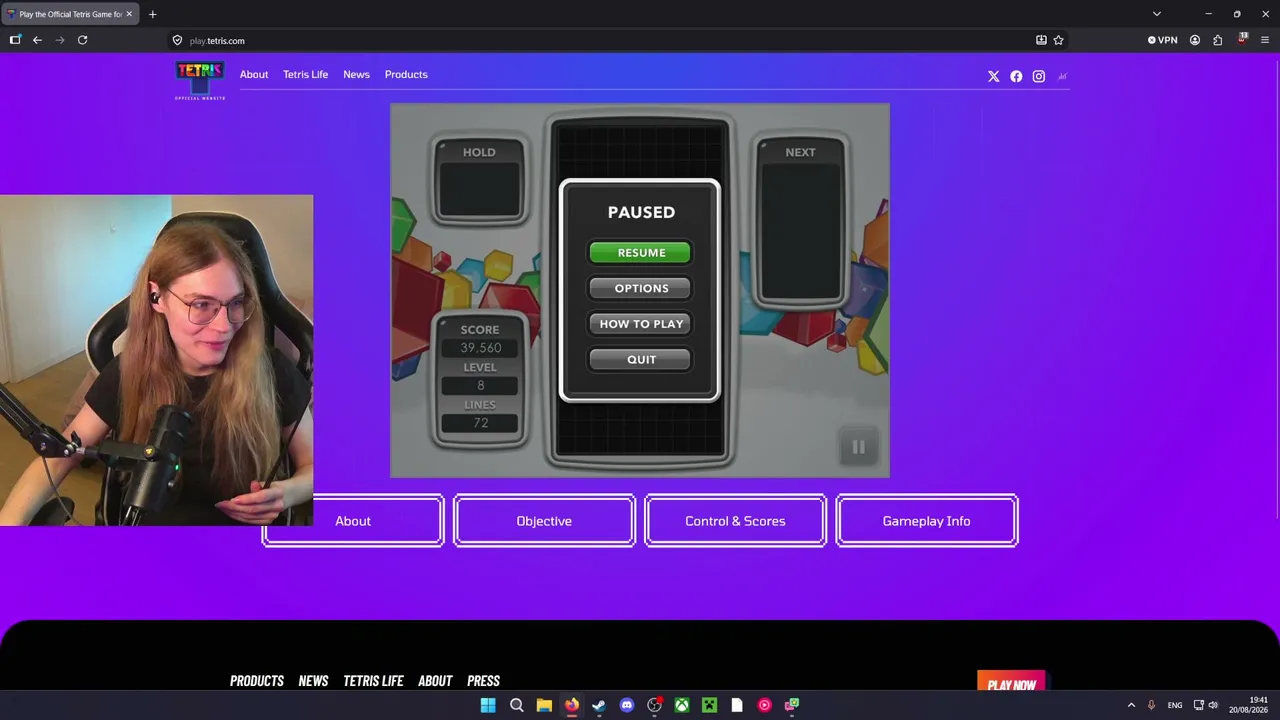Open OBS Studio from the taskbar
Viewport: 1280px width, 720px height.
654,705
